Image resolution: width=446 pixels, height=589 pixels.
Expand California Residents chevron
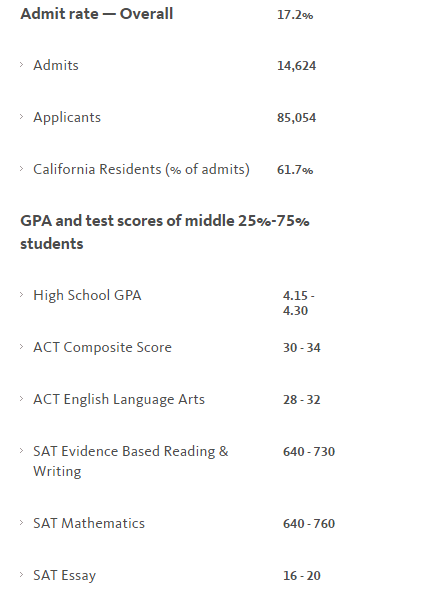tap(21, 168)
